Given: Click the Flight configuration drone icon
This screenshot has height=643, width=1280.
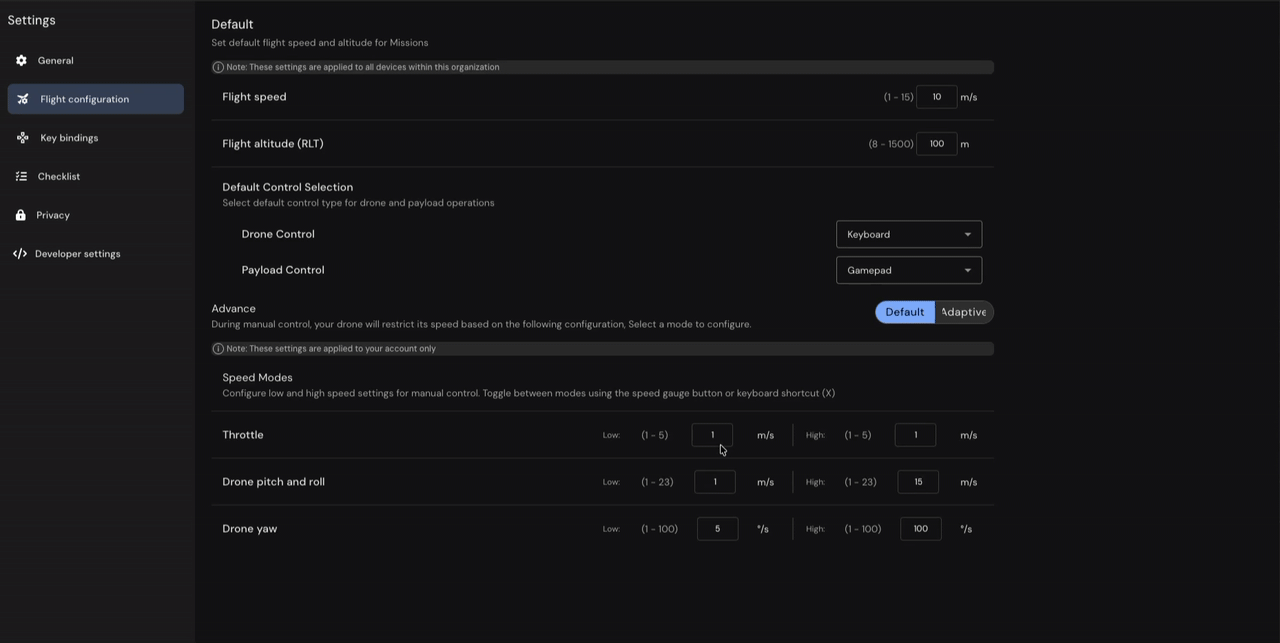Looking at the screenshot, I should (22, 99).
